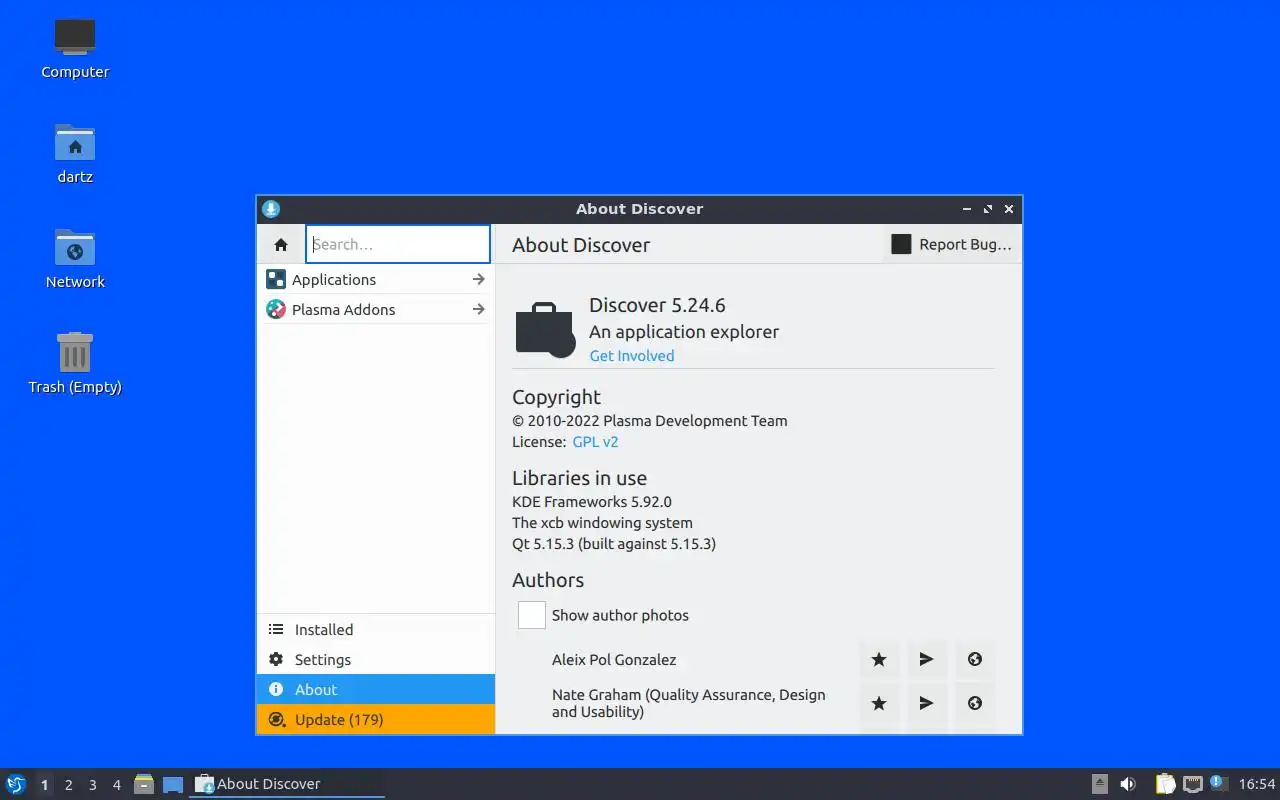
Task: Open the dartz home folder icon
Action: [75, 143]
